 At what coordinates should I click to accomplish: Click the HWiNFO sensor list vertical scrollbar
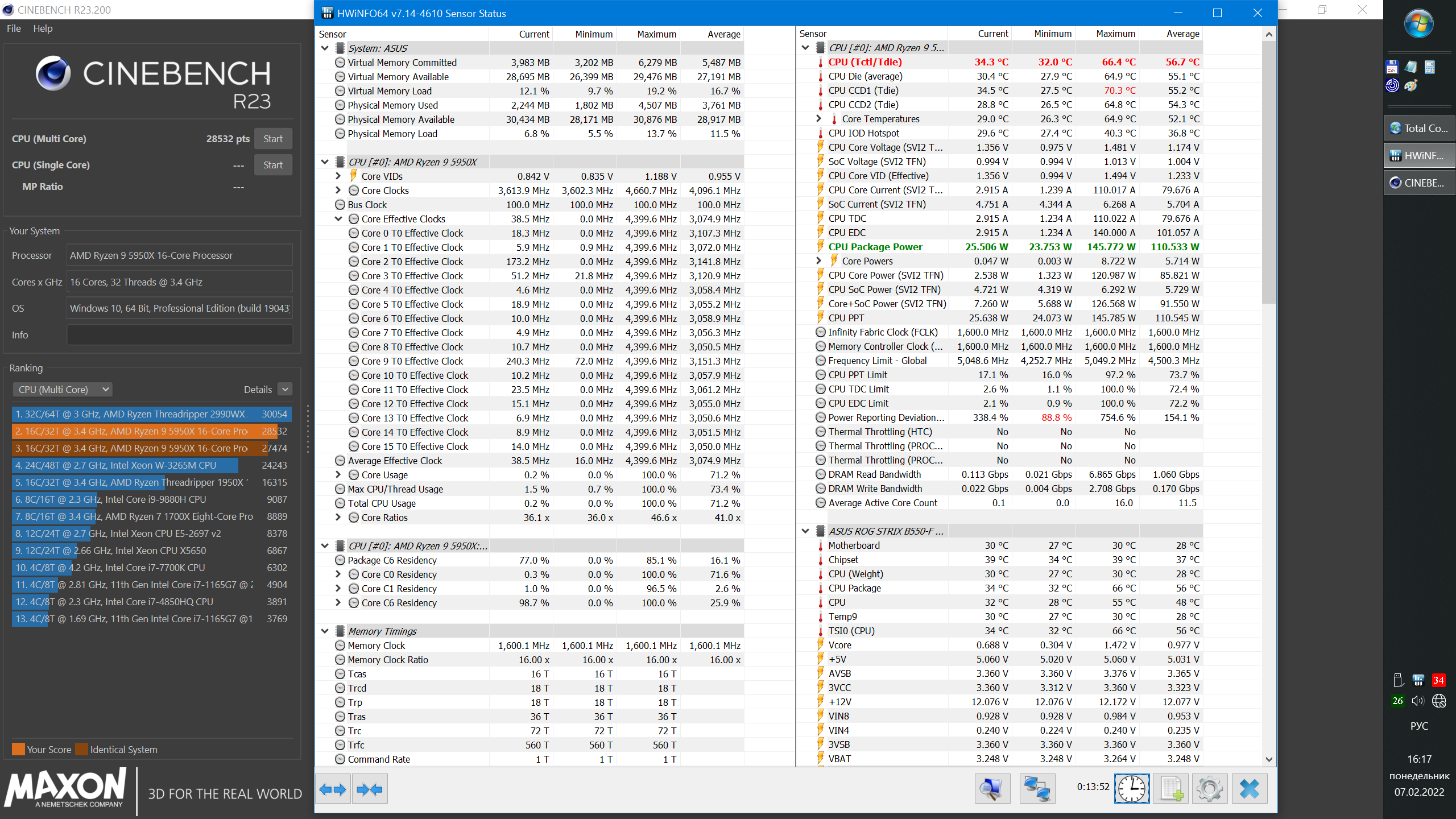point(1269,171)
